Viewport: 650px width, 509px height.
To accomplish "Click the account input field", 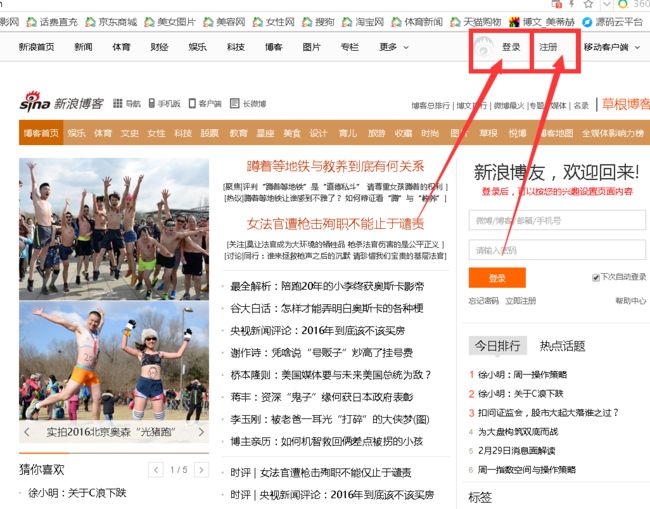I will [x=557, y=220].
